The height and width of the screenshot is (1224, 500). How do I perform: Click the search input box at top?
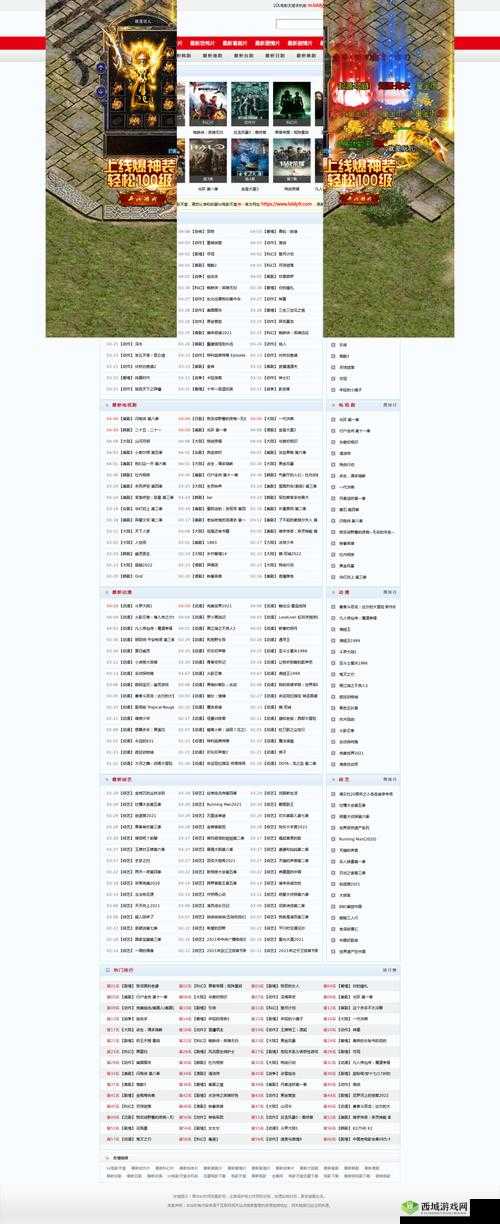pyautogui.click(x=298, y=23)
